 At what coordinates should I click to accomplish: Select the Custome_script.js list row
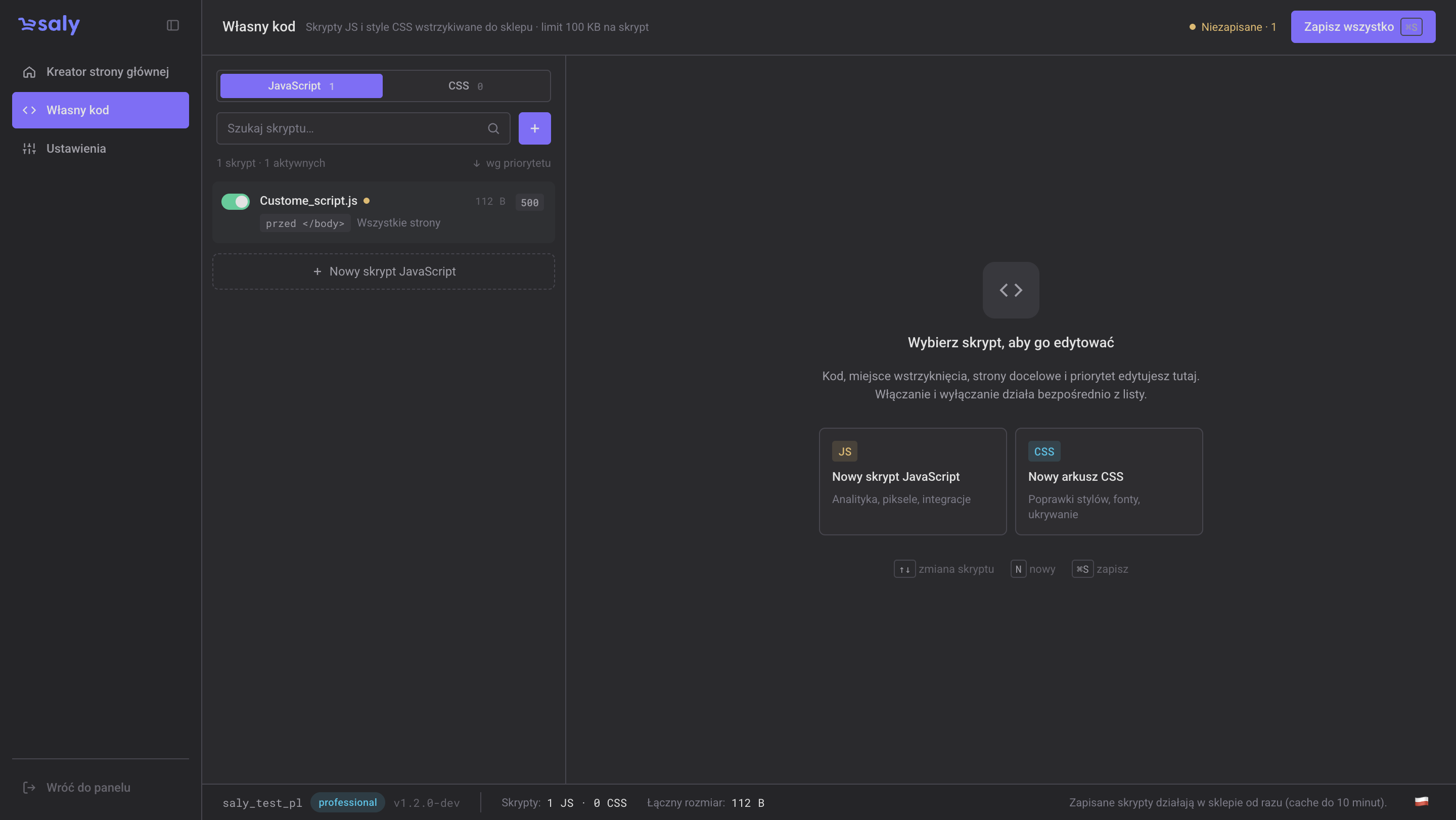(x=384, y=212)
